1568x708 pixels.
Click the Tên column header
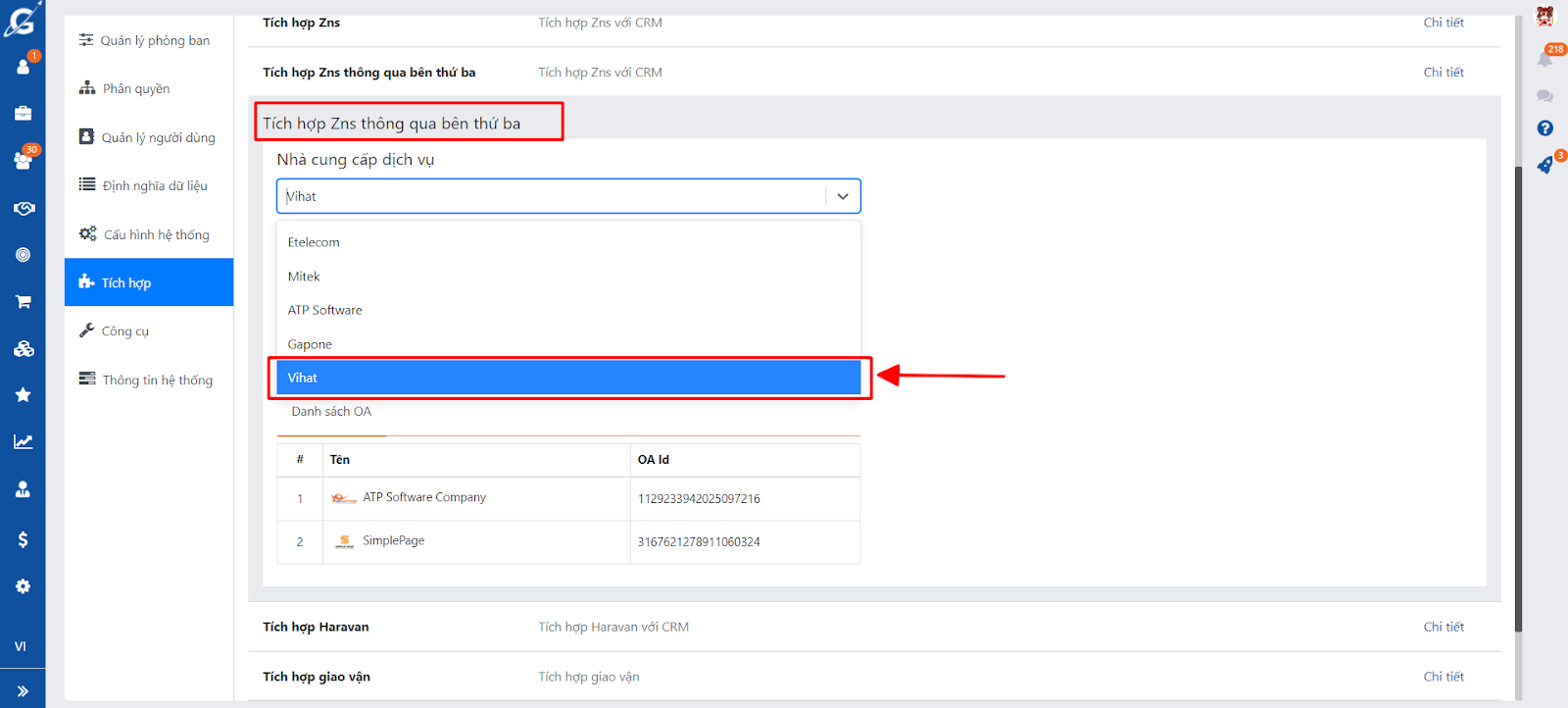click(340, 460)
